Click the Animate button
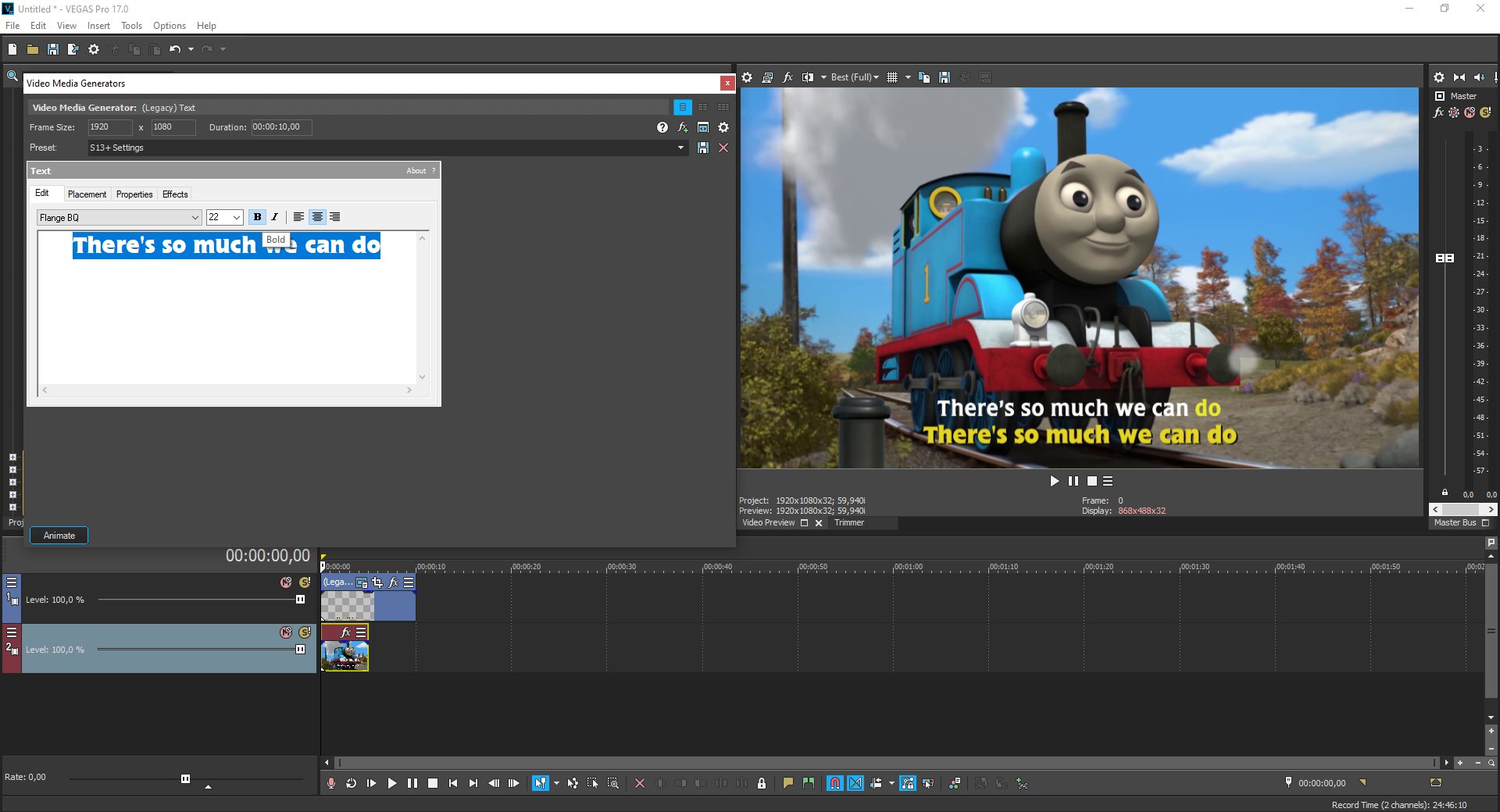This screenshot has width=1500, height=812. (x=59, y=536)
